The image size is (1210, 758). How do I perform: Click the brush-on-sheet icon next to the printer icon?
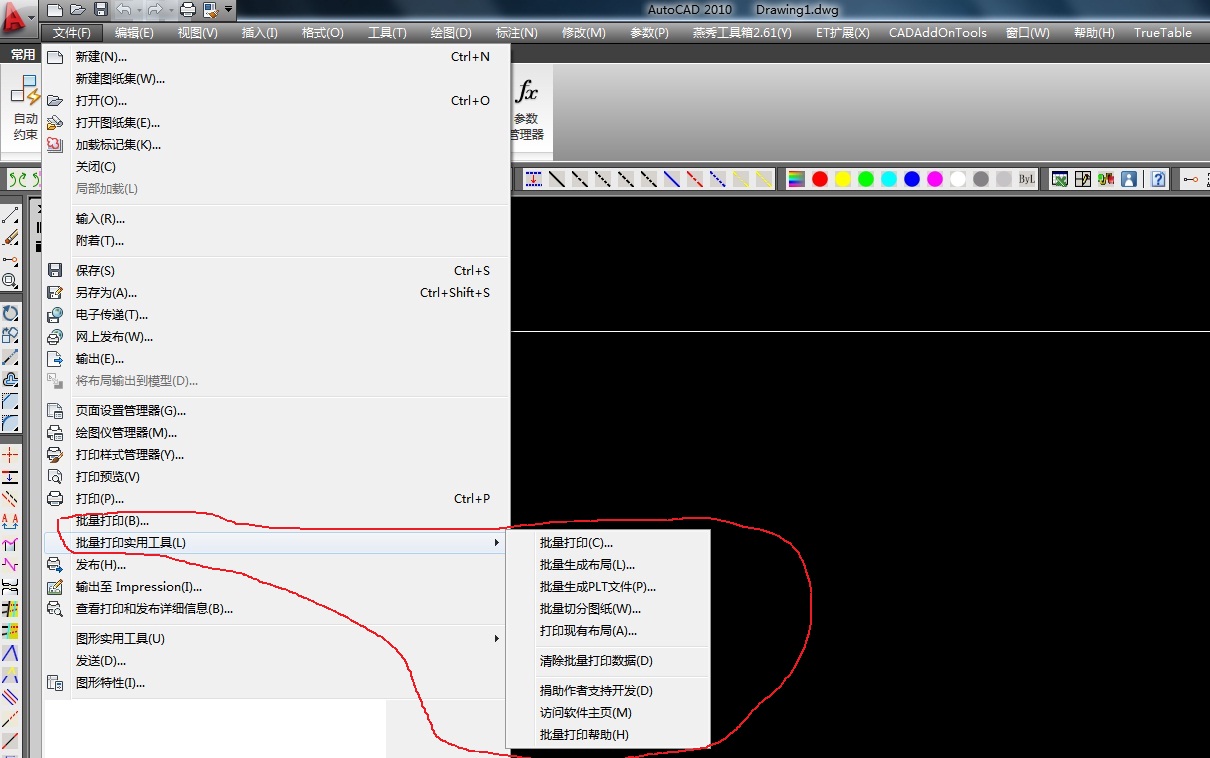tap(211, 10)
